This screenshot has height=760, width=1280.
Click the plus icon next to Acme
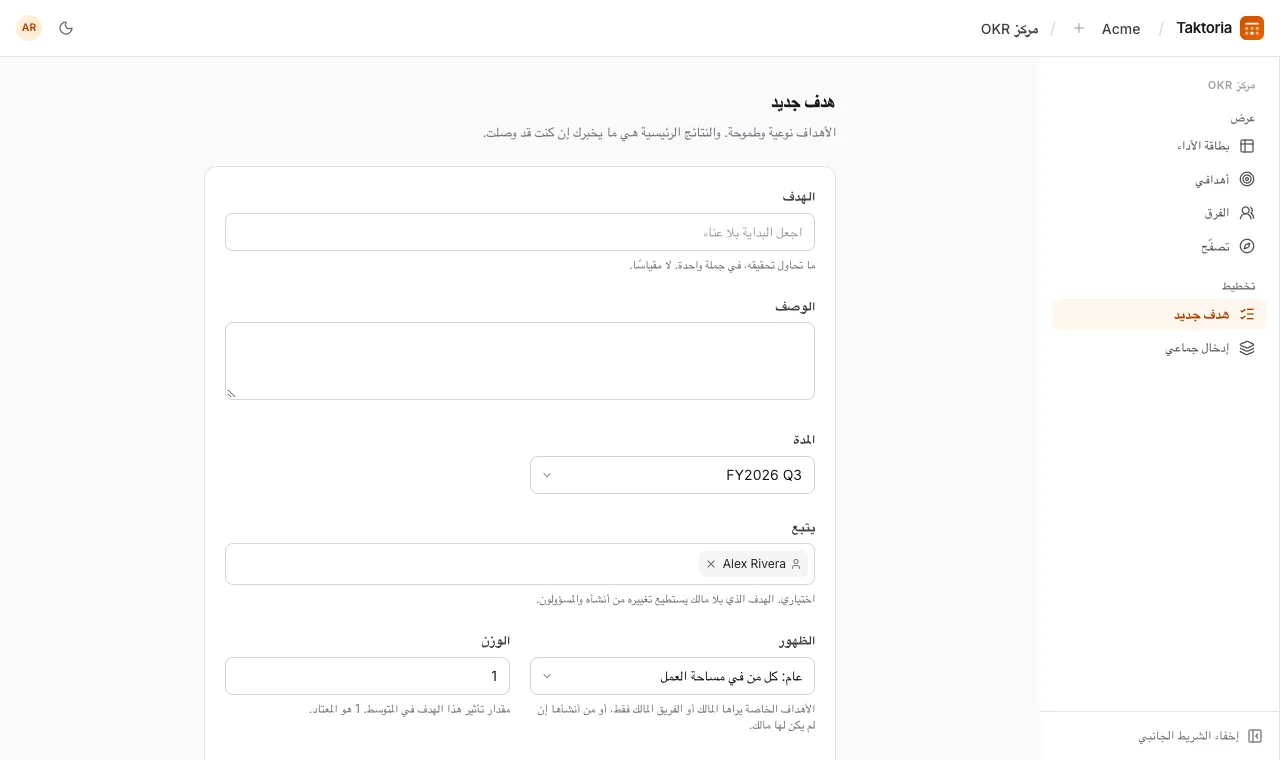click(x=1079, y=28)
